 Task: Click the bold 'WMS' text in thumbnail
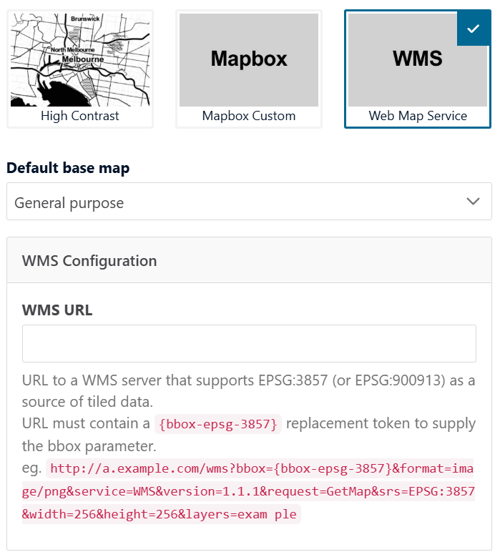[418, 59]
